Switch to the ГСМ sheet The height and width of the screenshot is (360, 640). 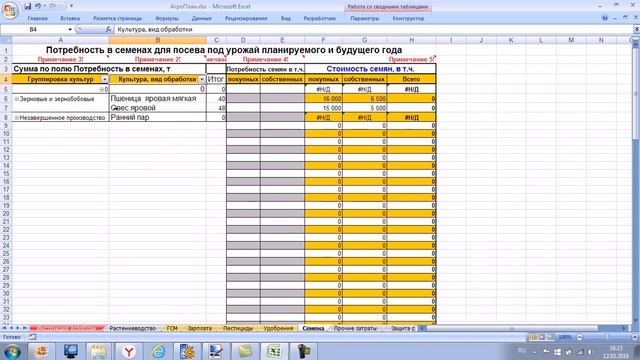pos(172,328)
